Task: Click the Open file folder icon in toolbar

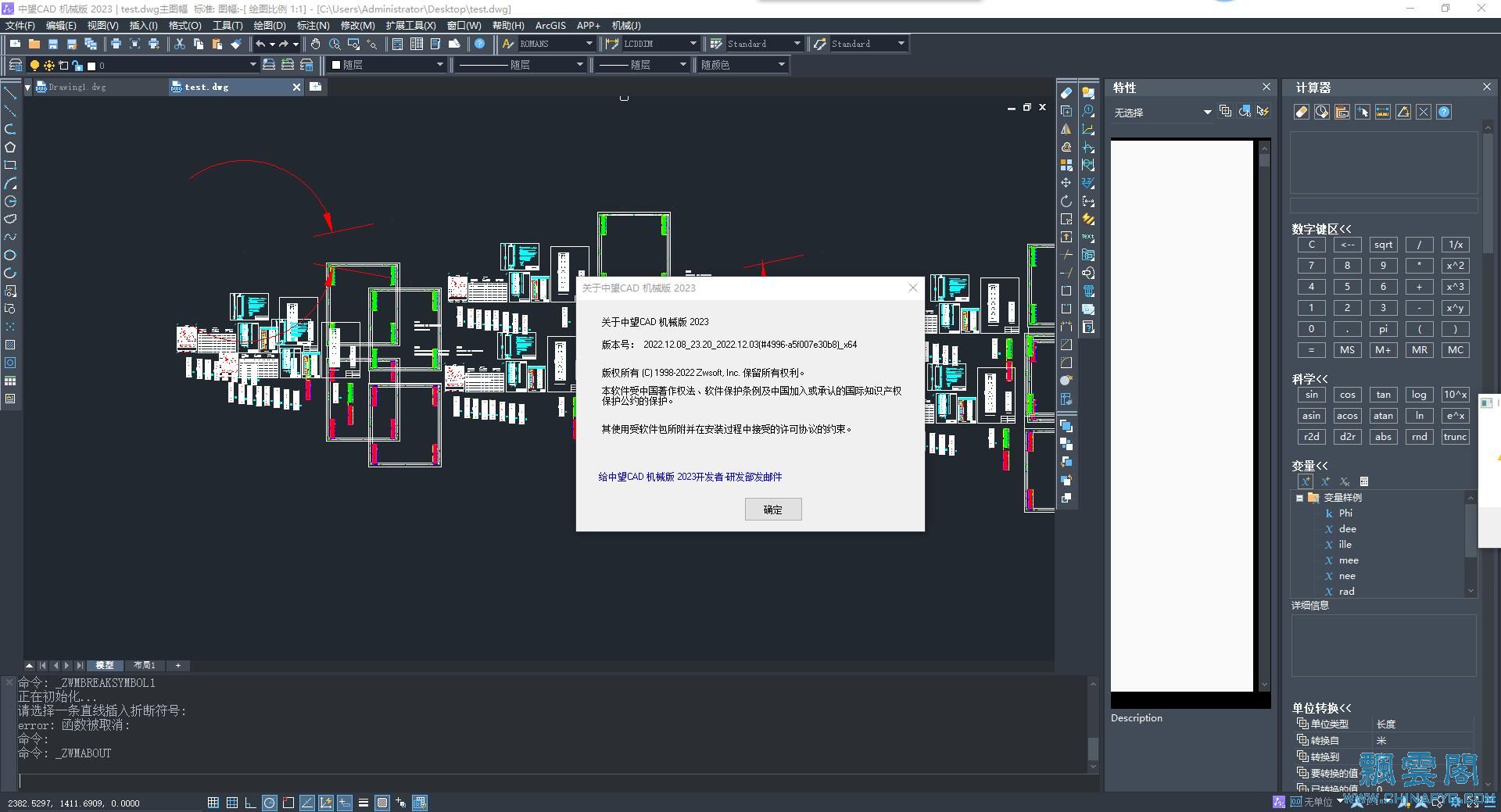Action: click(34, 44)
